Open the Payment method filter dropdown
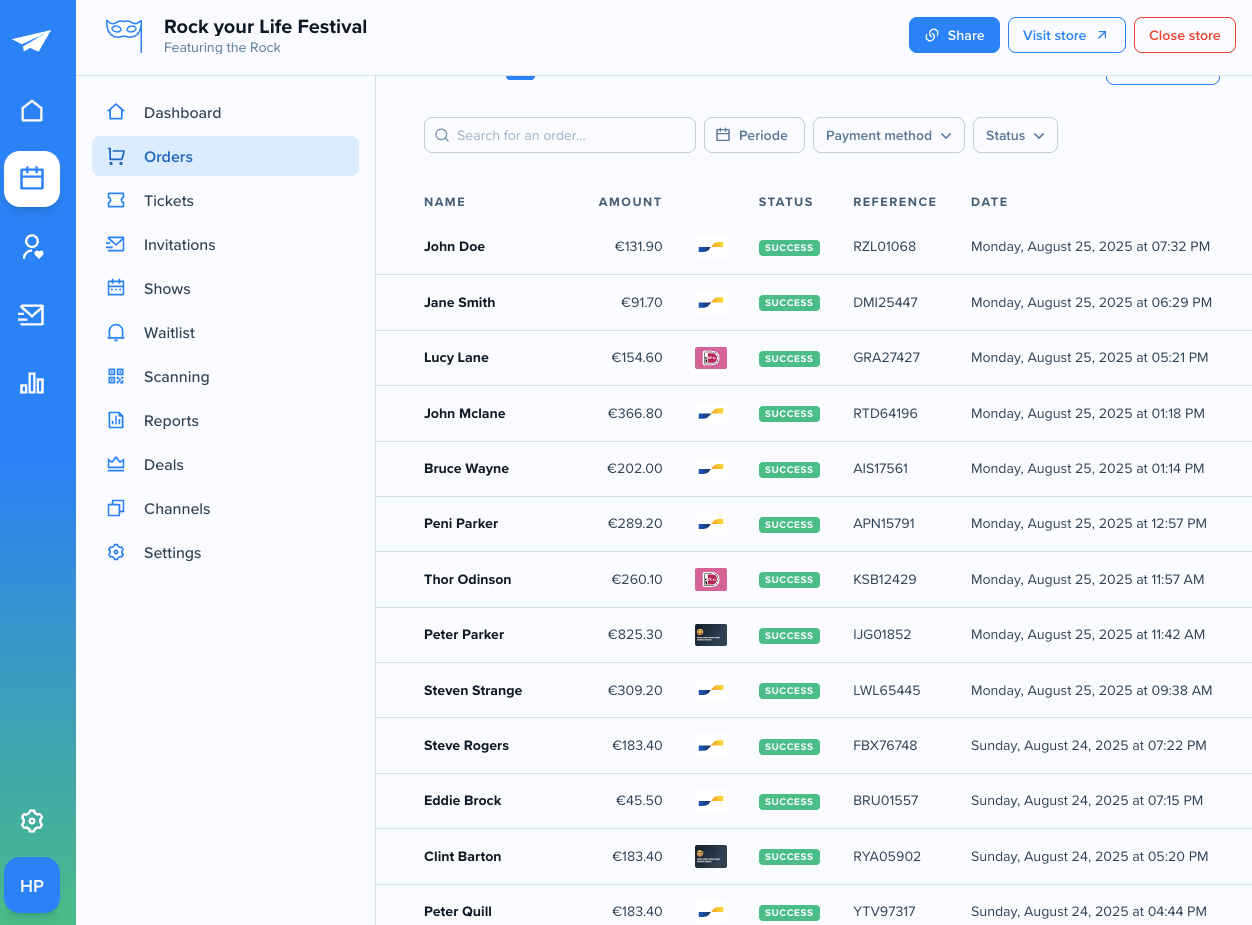This screenshot has width=1252, height=925. [x=888, y=135]
